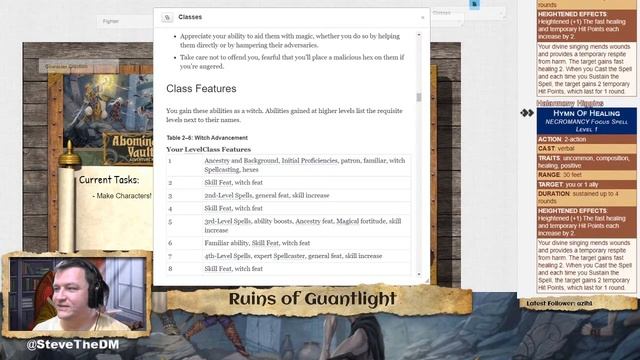Click scrollbar down arrow in Classes window

419,274
